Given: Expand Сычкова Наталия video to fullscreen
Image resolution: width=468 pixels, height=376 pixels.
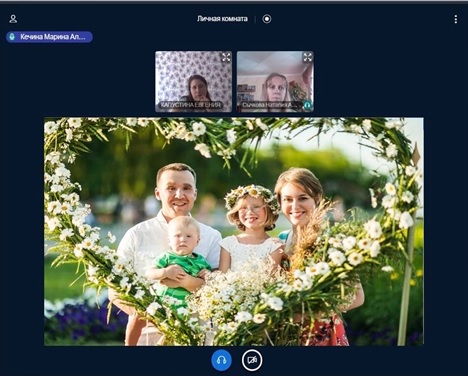Looking at the screenshot, I should [x=307, y=57].
